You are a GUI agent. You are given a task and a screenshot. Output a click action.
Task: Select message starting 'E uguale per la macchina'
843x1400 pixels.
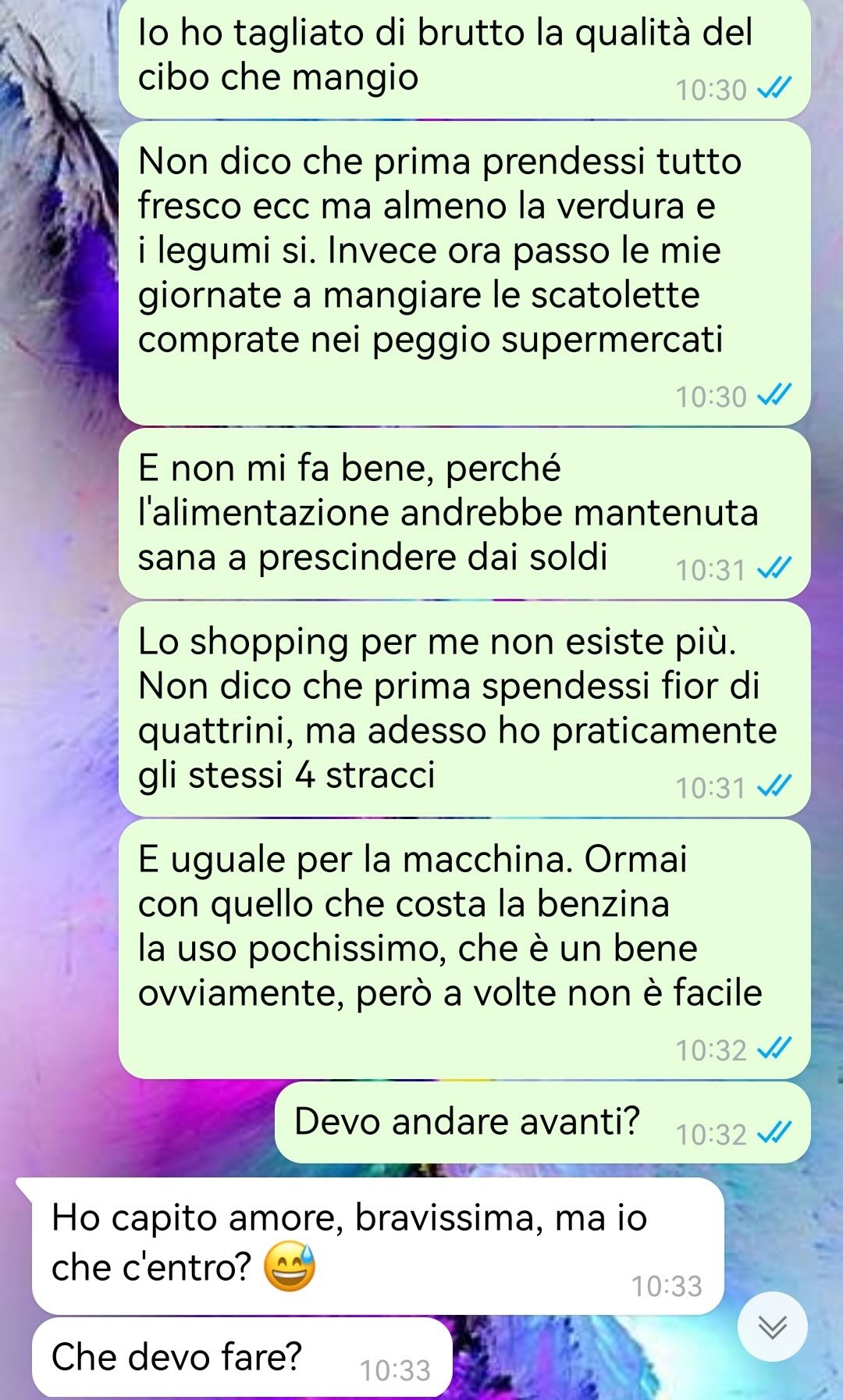464,949
